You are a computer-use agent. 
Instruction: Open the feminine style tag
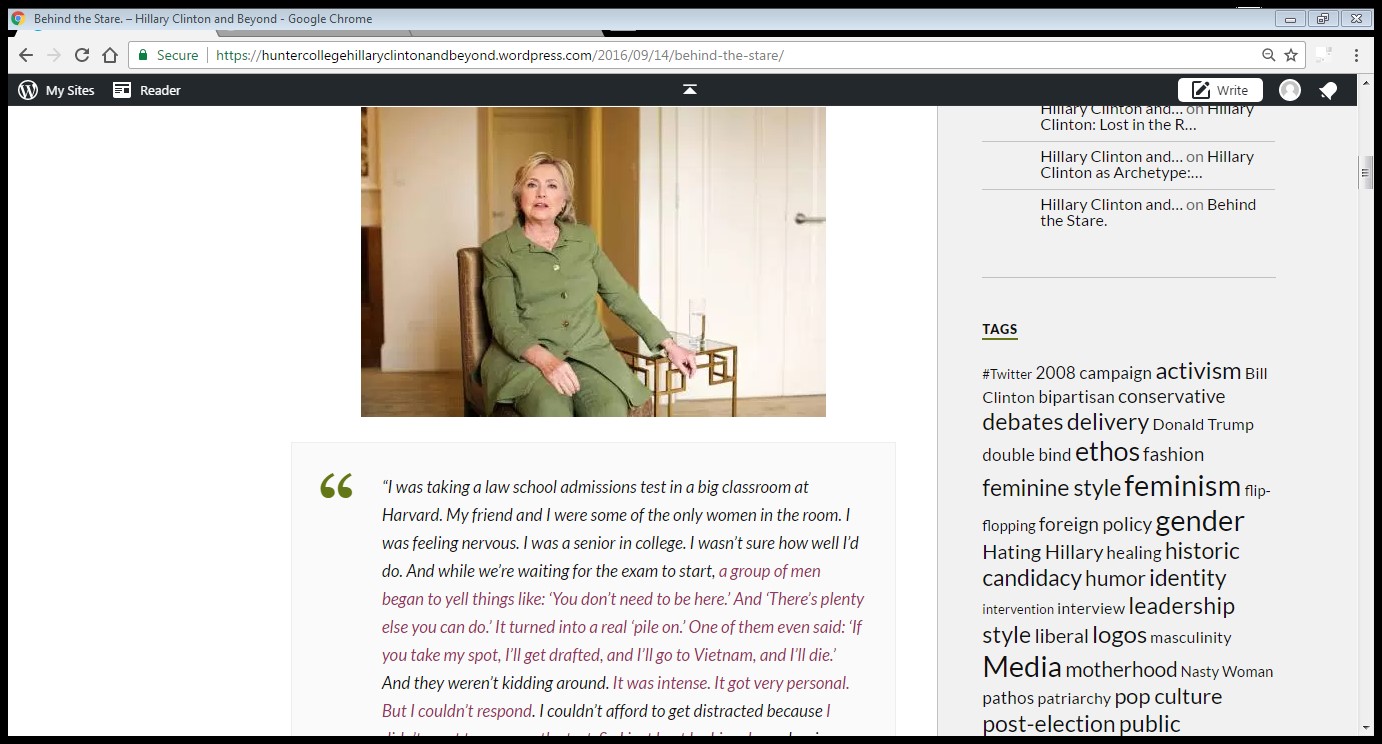[x=1051, y=488]
